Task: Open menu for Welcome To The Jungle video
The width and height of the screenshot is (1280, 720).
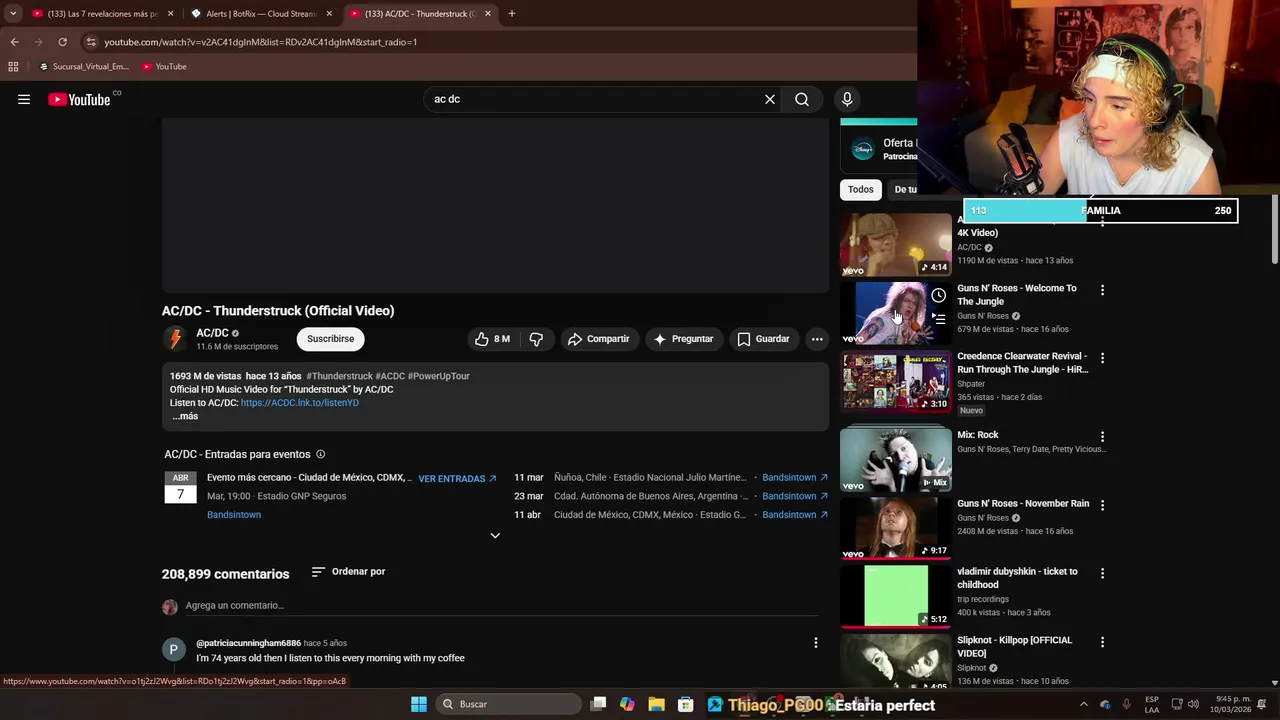Action: (x=1102, y=290)
